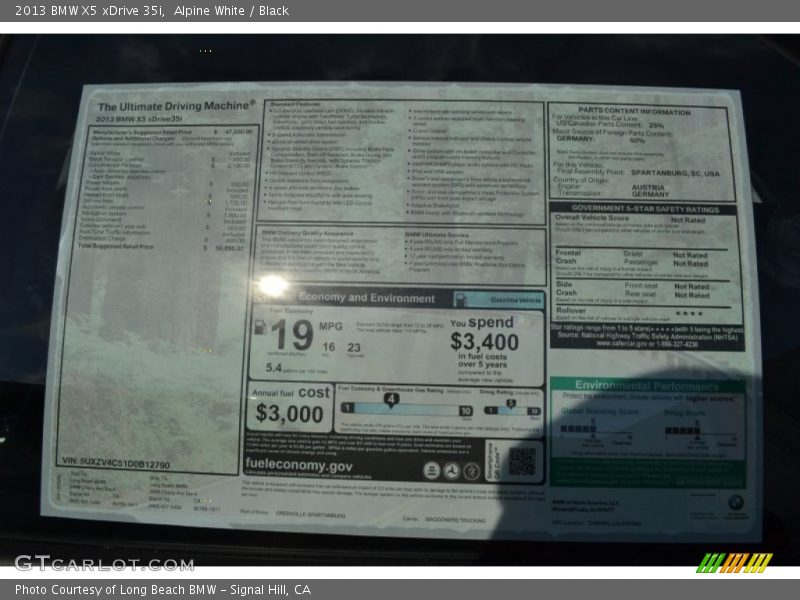
Task: Click the www.safercar.gov source line
Action: pyautogui.click(x=647, y=344)
